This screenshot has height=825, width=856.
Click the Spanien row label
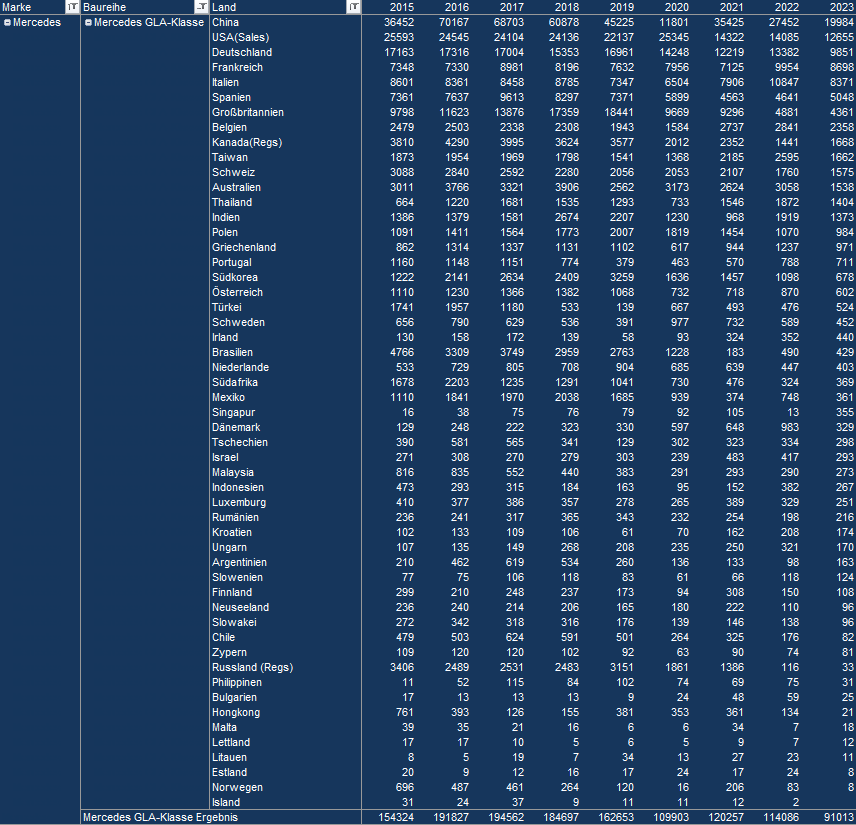point(231,97)
